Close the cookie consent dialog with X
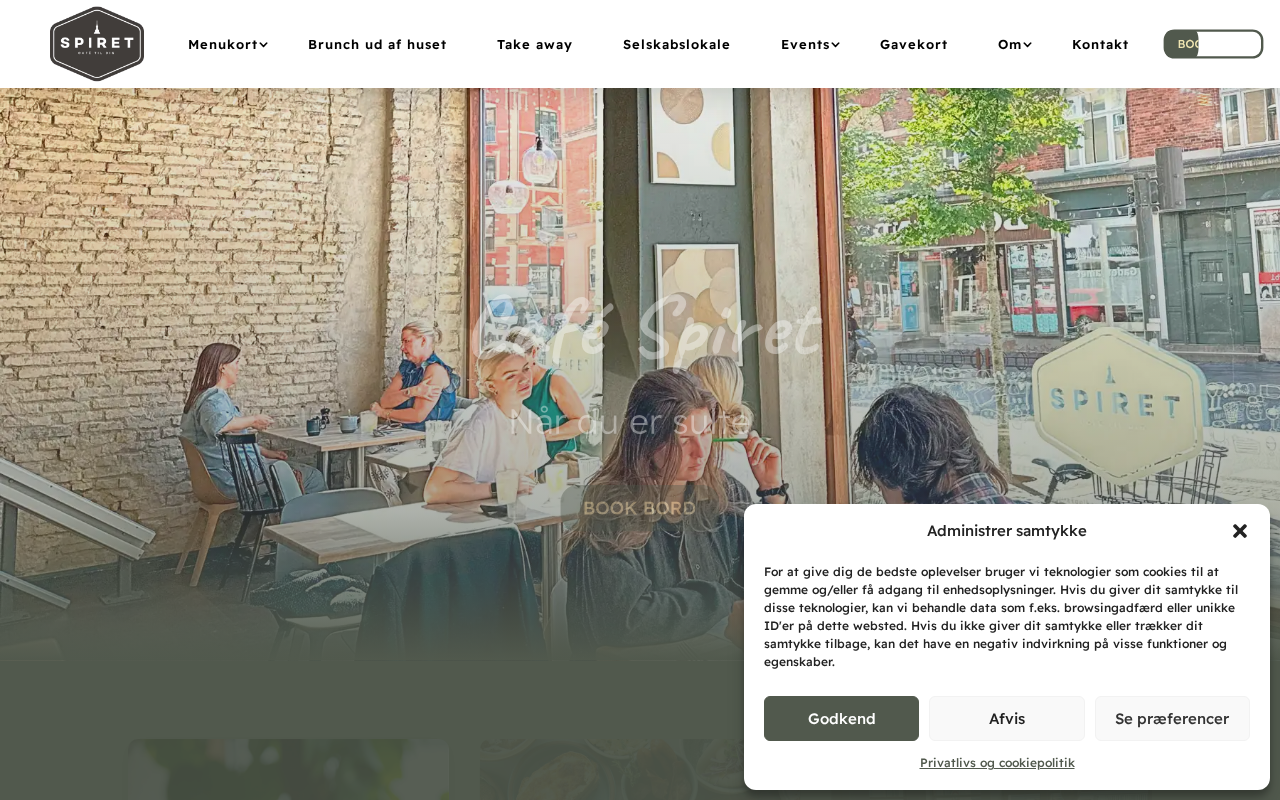 tap(1240, 531)
